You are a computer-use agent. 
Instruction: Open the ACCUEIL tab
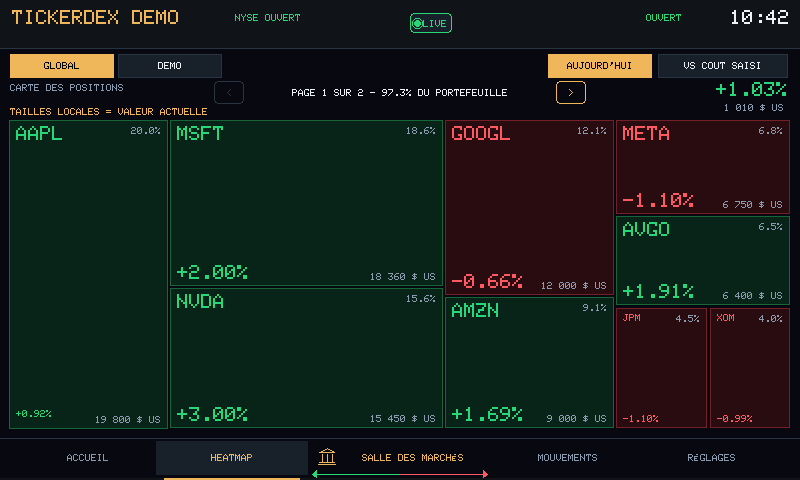coord(87,458)
